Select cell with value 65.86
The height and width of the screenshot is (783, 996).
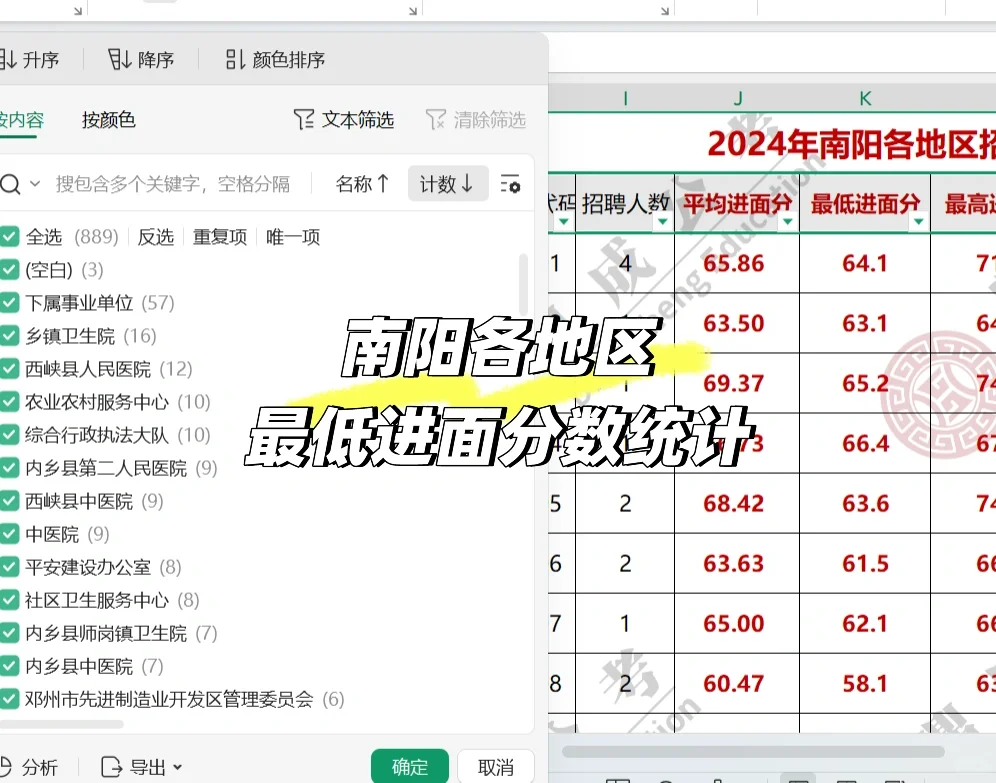pos(737,264)
